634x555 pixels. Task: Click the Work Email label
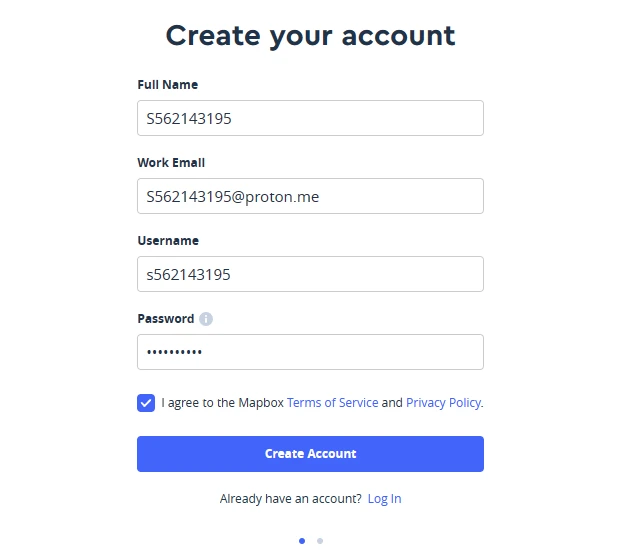(171, 163)
